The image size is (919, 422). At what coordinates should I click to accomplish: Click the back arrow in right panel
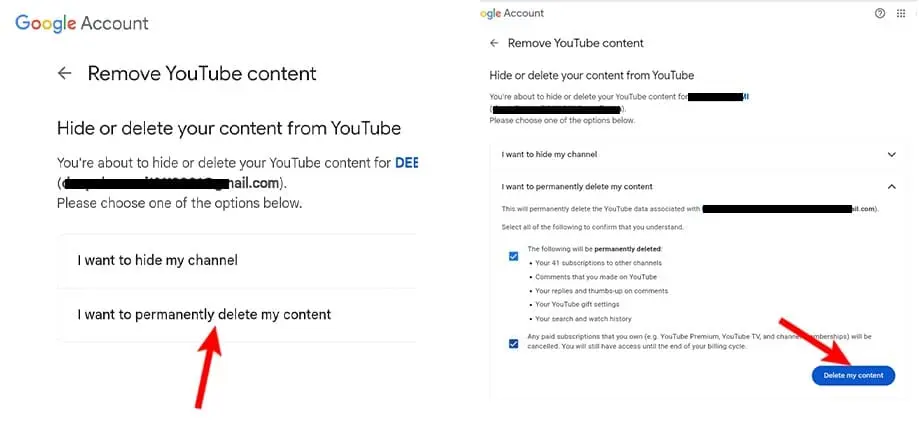click(x=494, y=43)
